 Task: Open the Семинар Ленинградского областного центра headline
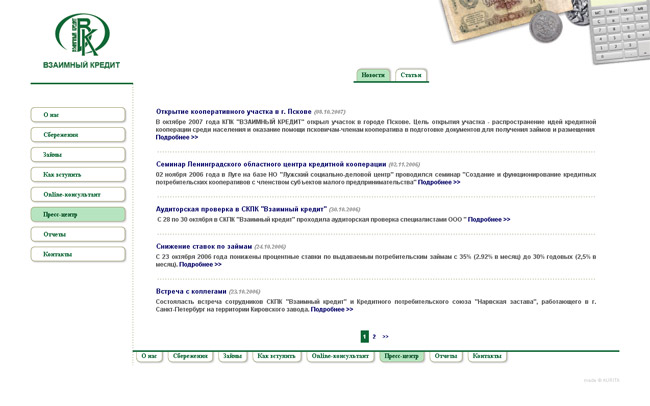(271, 164)
